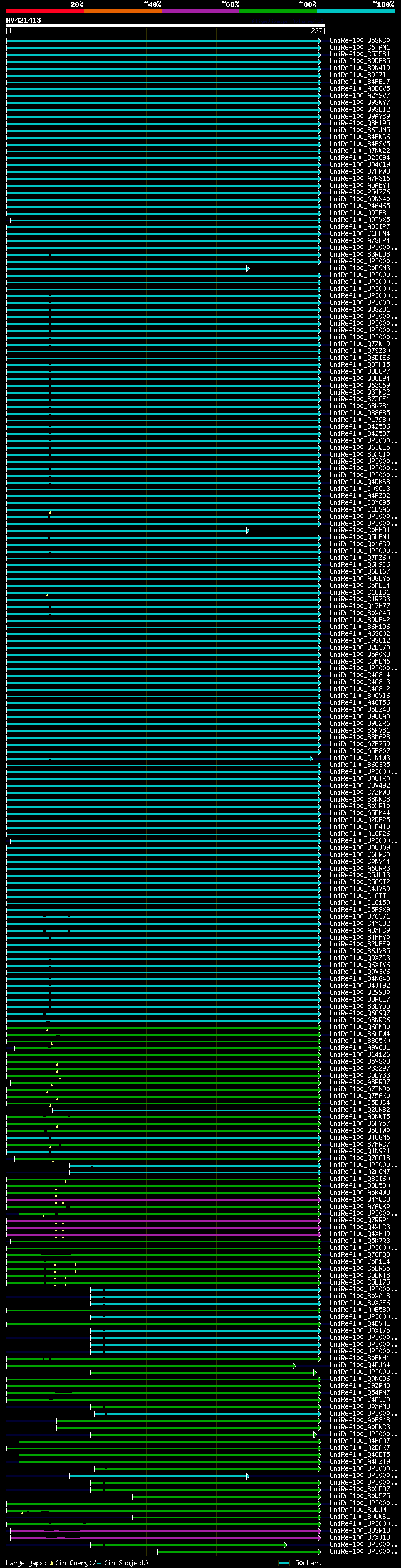This screenshot has height=1568, width=401.
Task: Click the red 20% identity legend bar
Action: 45,11
